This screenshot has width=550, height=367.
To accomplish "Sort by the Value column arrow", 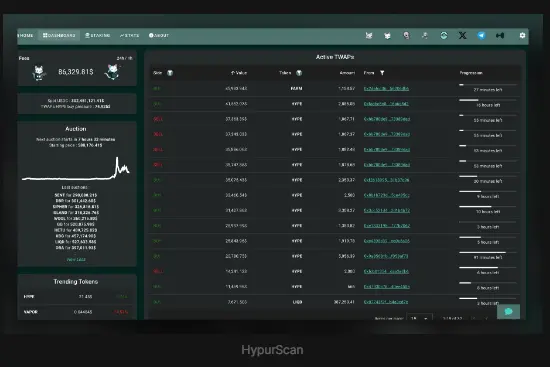I will [233, 73].
